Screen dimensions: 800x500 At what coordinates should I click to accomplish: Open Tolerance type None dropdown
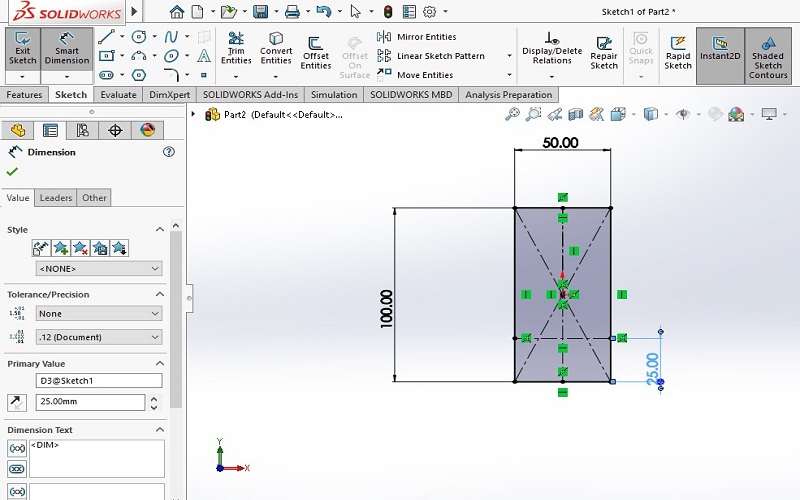[x=99, y=313]
